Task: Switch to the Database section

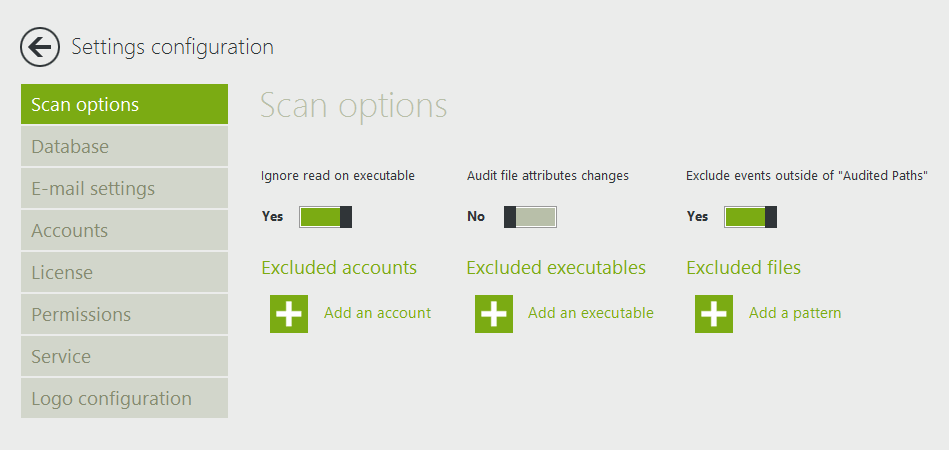Action: (124, 147)
